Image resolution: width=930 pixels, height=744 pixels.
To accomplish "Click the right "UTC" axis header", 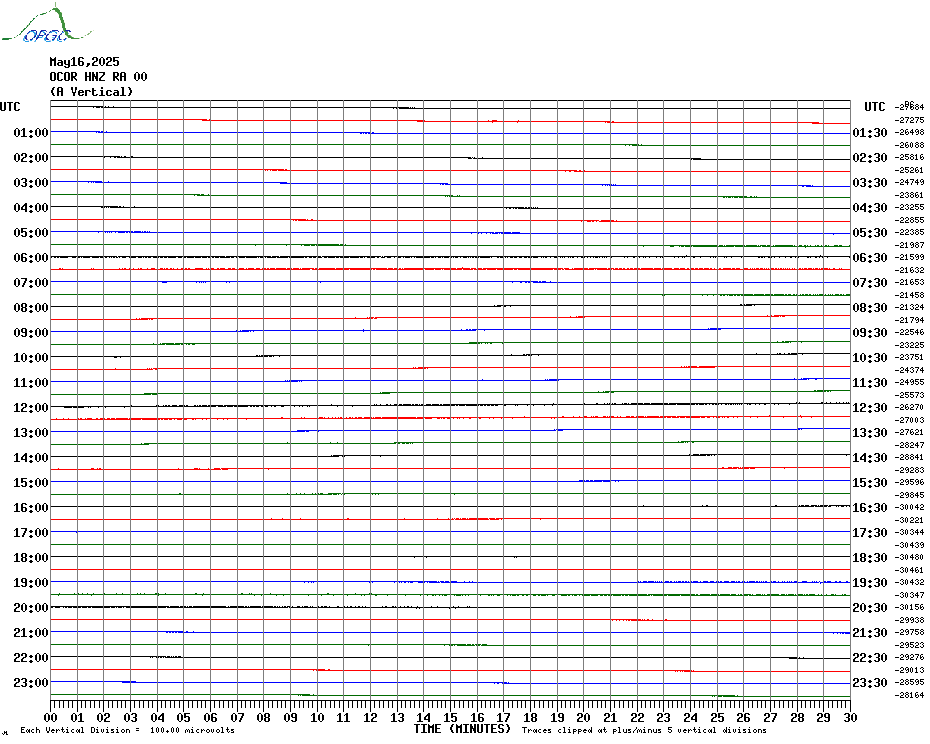I will click(874, 107).
